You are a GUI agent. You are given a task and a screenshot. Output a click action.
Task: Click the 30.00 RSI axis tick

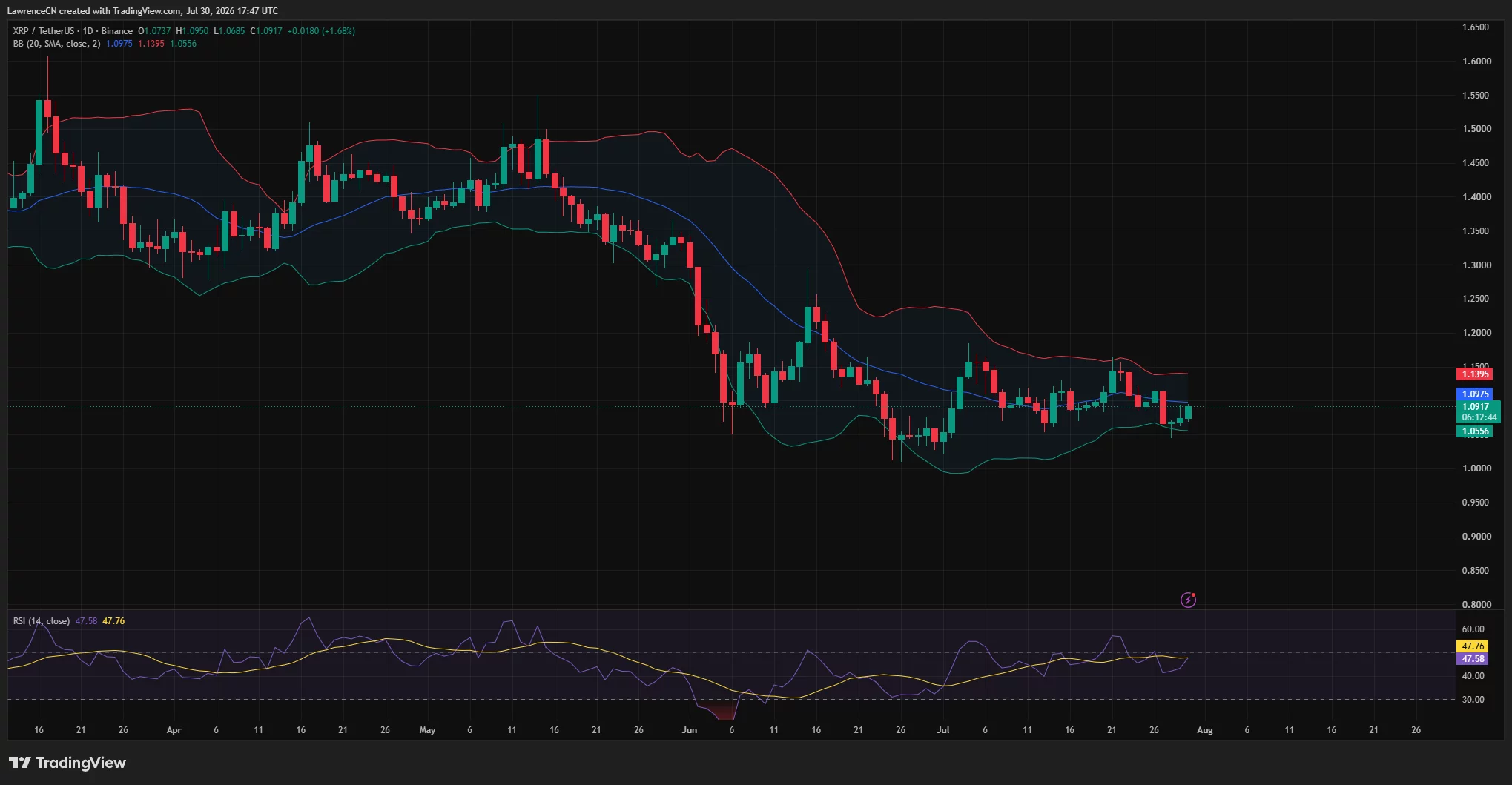tap(1473, 700)
